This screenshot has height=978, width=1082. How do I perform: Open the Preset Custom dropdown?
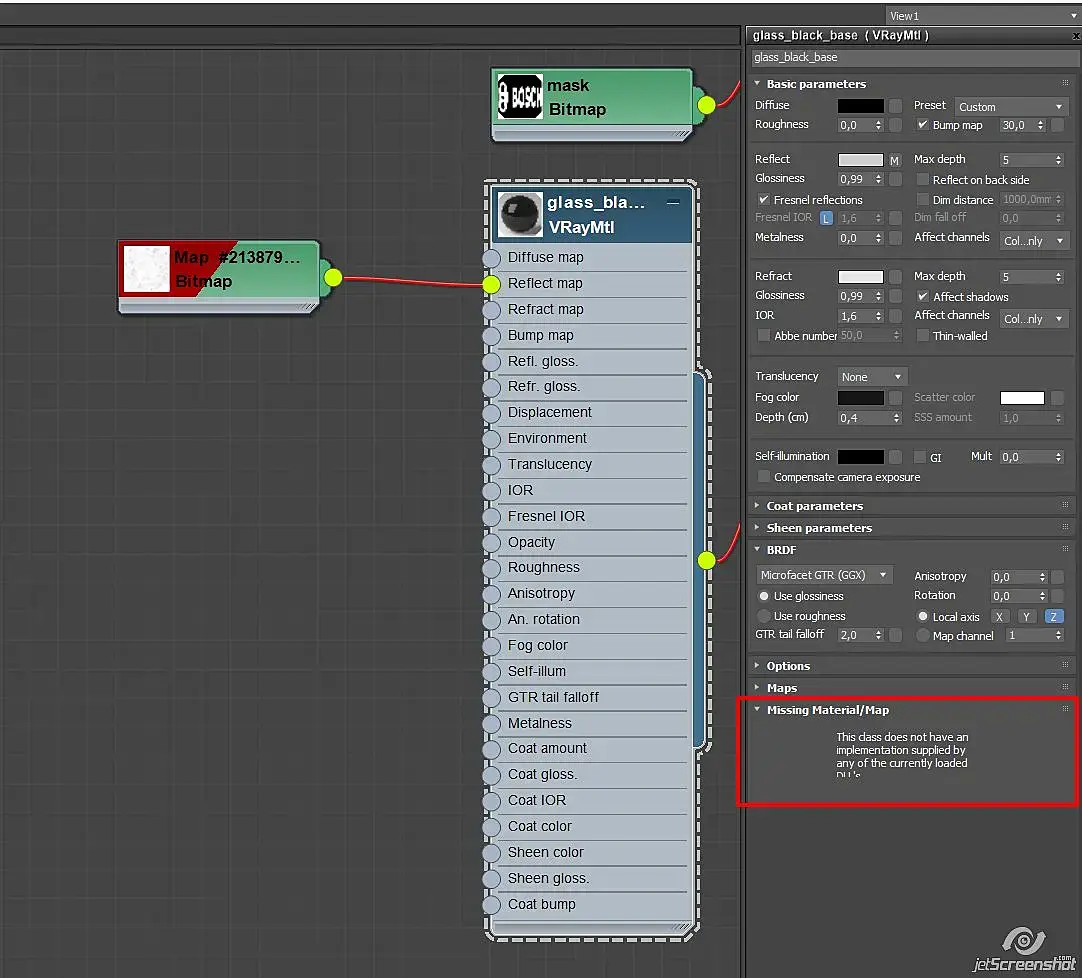click(x=1011, y=107)
